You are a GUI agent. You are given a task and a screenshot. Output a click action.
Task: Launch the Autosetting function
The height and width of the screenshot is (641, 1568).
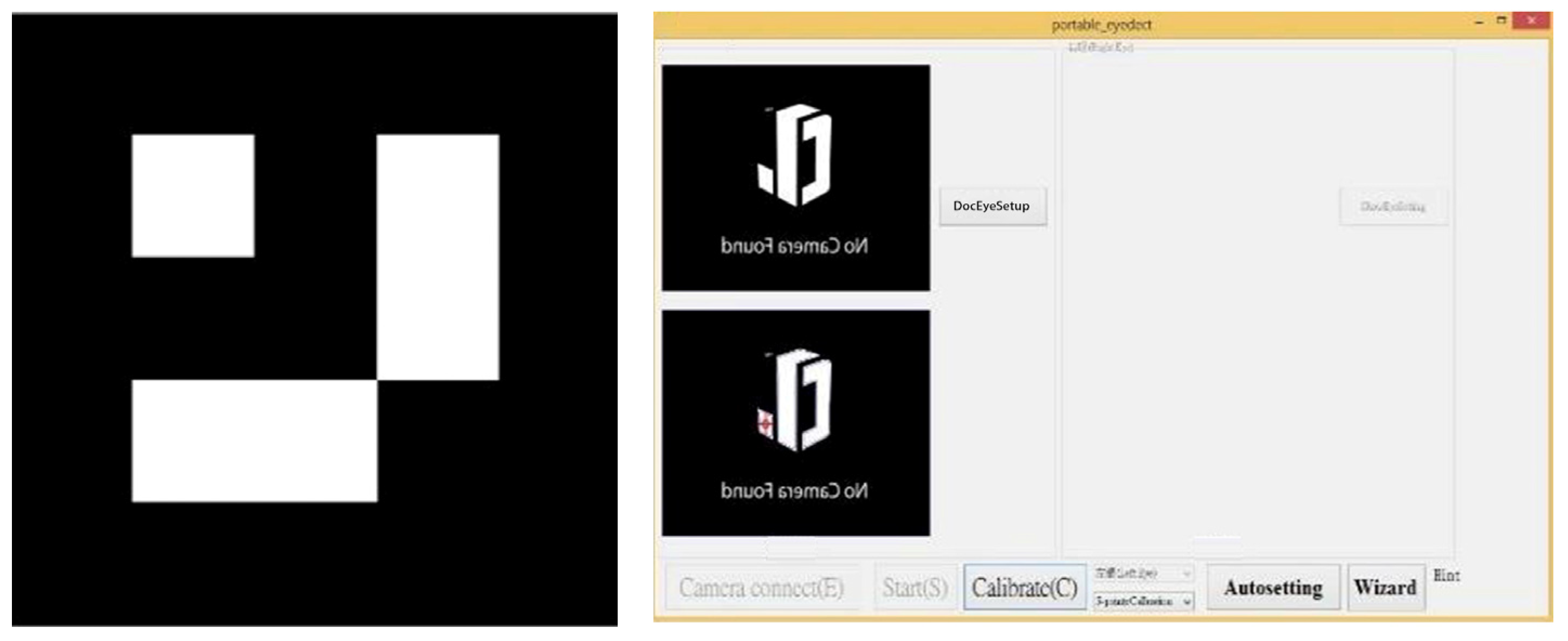[x=1273, y=587]
